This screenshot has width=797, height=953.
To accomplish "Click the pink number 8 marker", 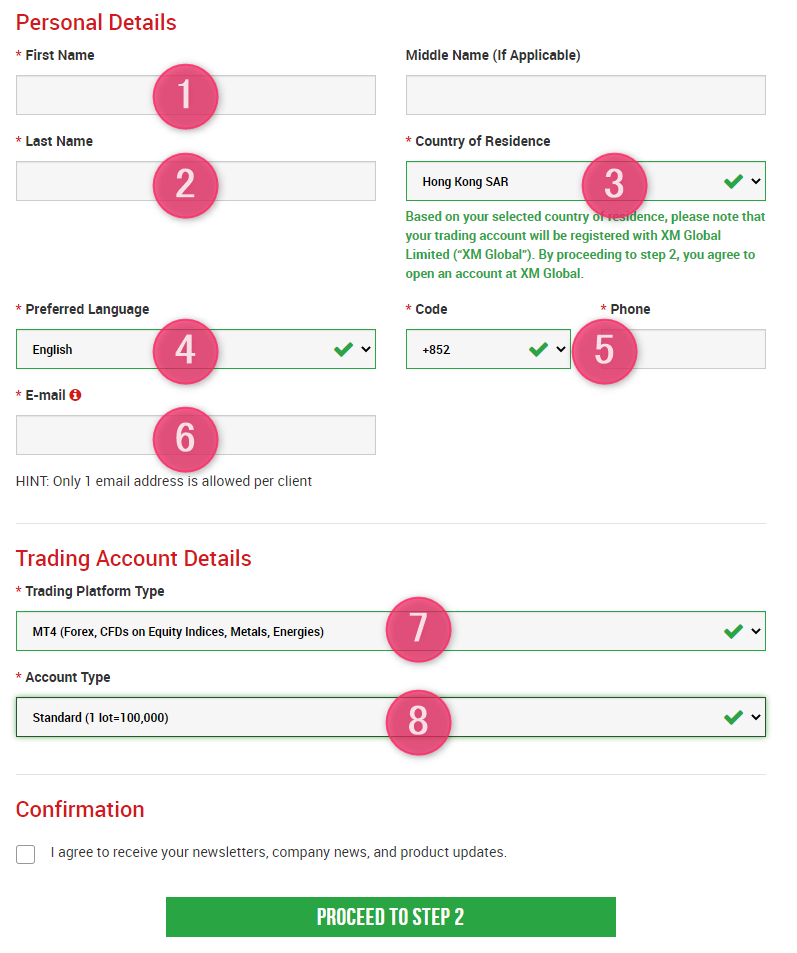I will coord(418,721).
